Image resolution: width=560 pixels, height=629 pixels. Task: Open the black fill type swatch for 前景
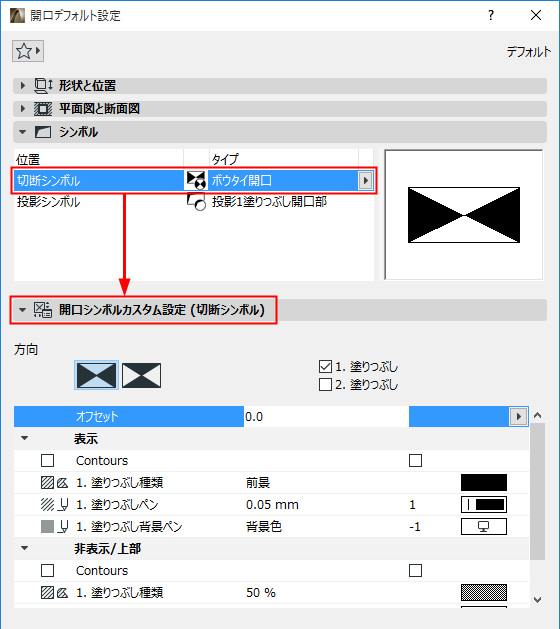[x=484, y=483]
